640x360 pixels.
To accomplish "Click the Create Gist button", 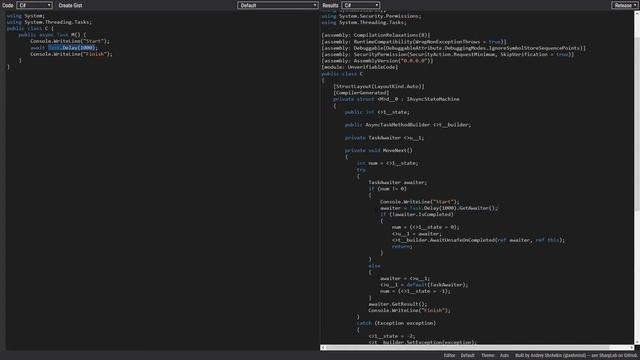I will [70, 5].
